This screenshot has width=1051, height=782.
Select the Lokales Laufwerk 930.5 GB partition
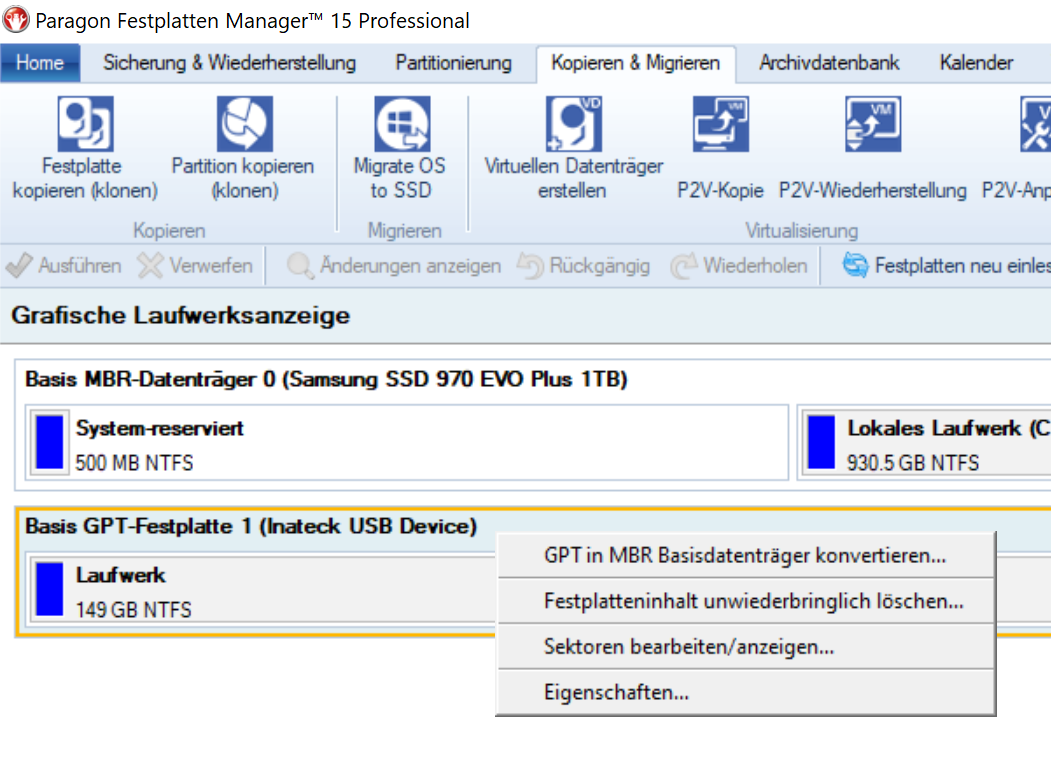pyautogui.click(x=924, y=442)
